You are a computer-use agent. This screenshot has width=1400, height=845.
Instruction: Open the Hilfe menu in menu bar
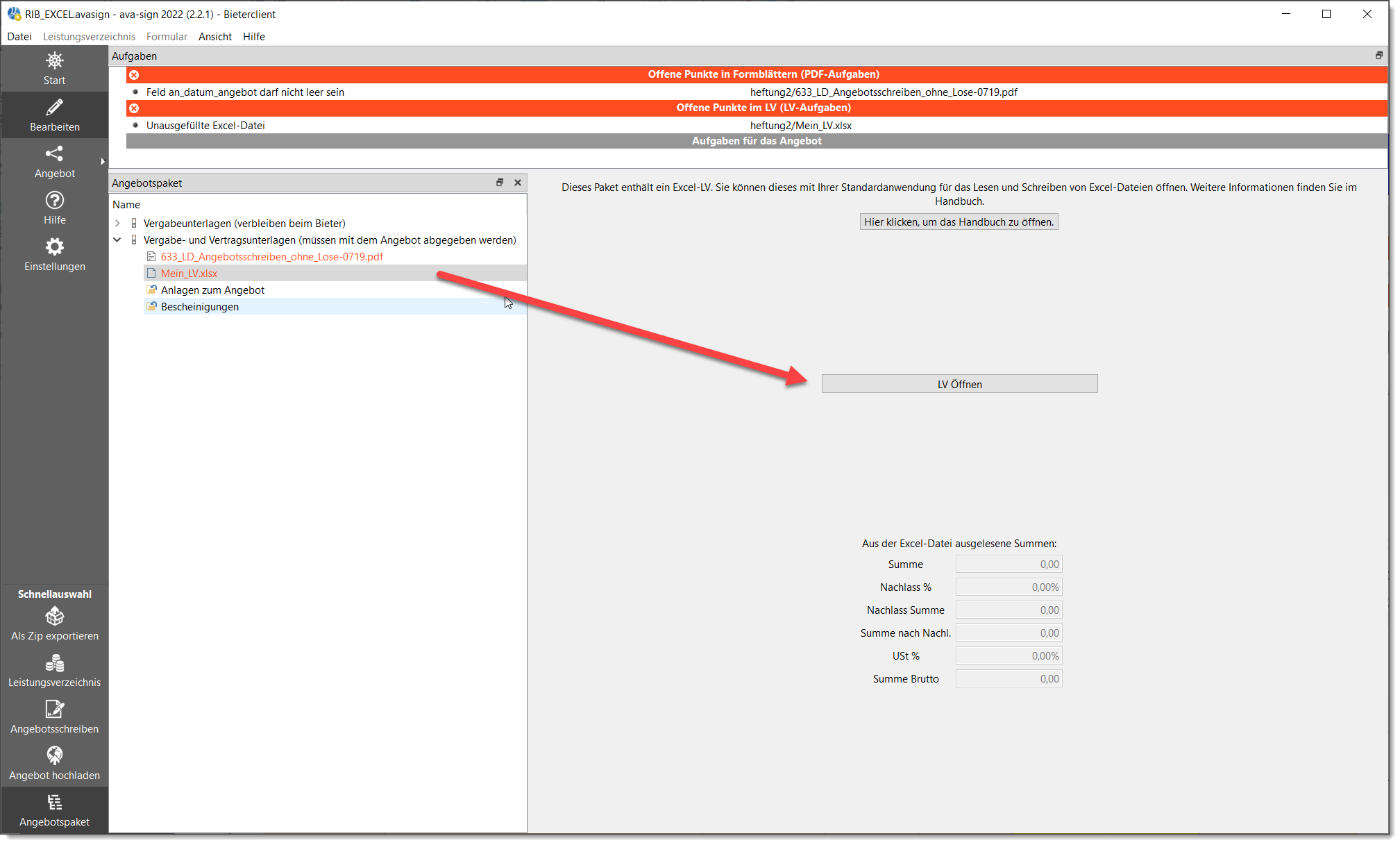254,37
